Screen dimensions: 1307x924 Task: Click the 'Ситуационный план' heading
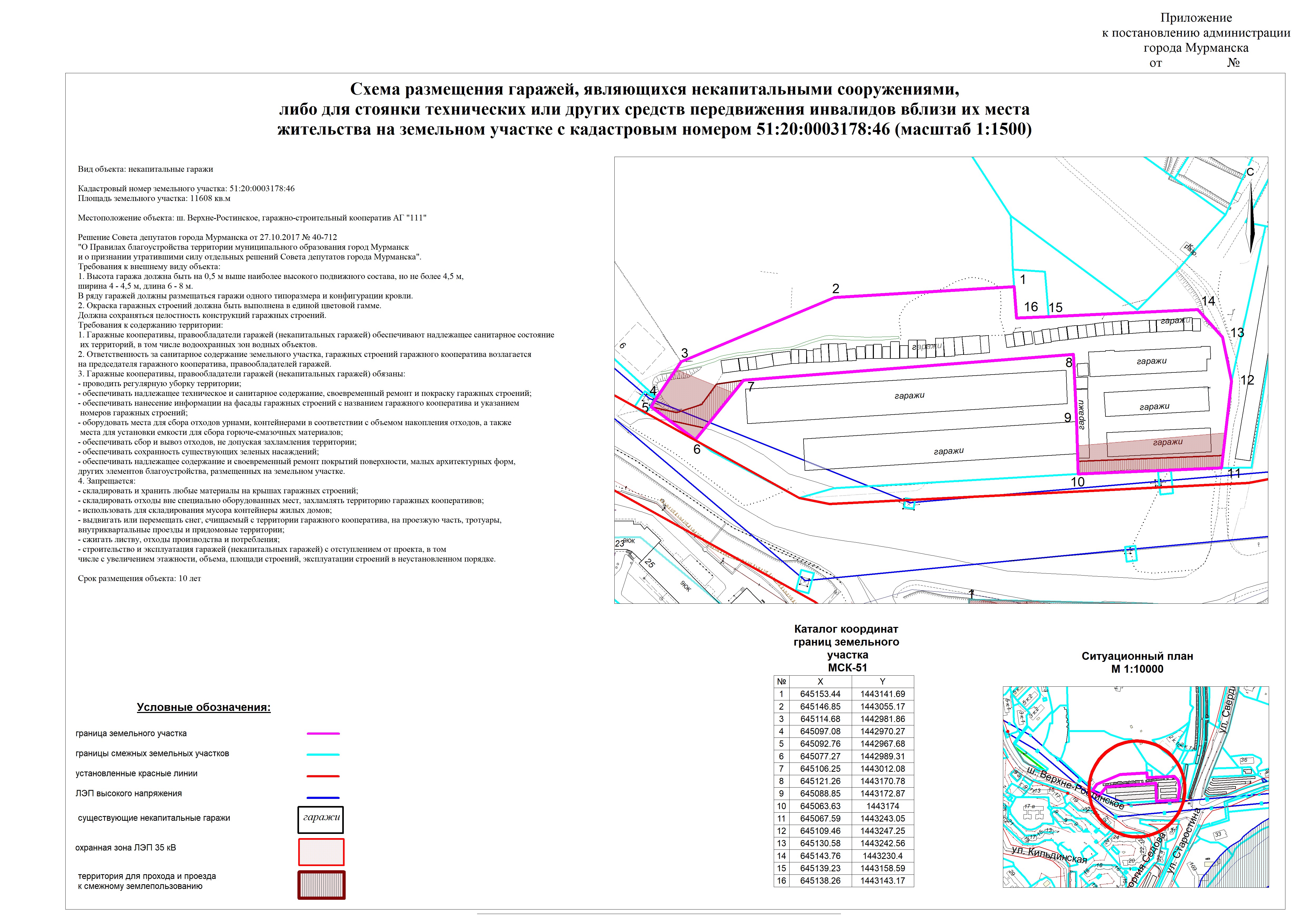[x=1137, y=656]
